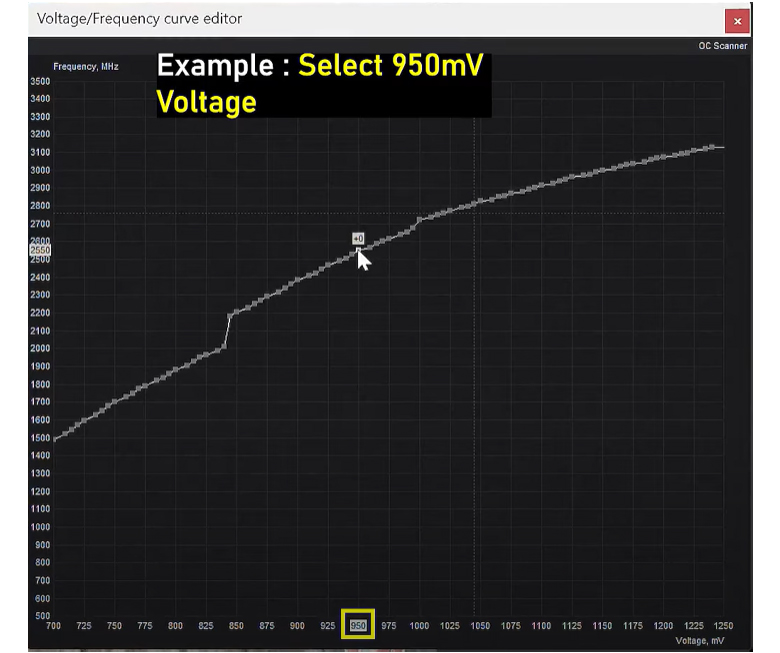
Task: Pick the first curve point at 700 mV
Action: click(x=54, y=438)
